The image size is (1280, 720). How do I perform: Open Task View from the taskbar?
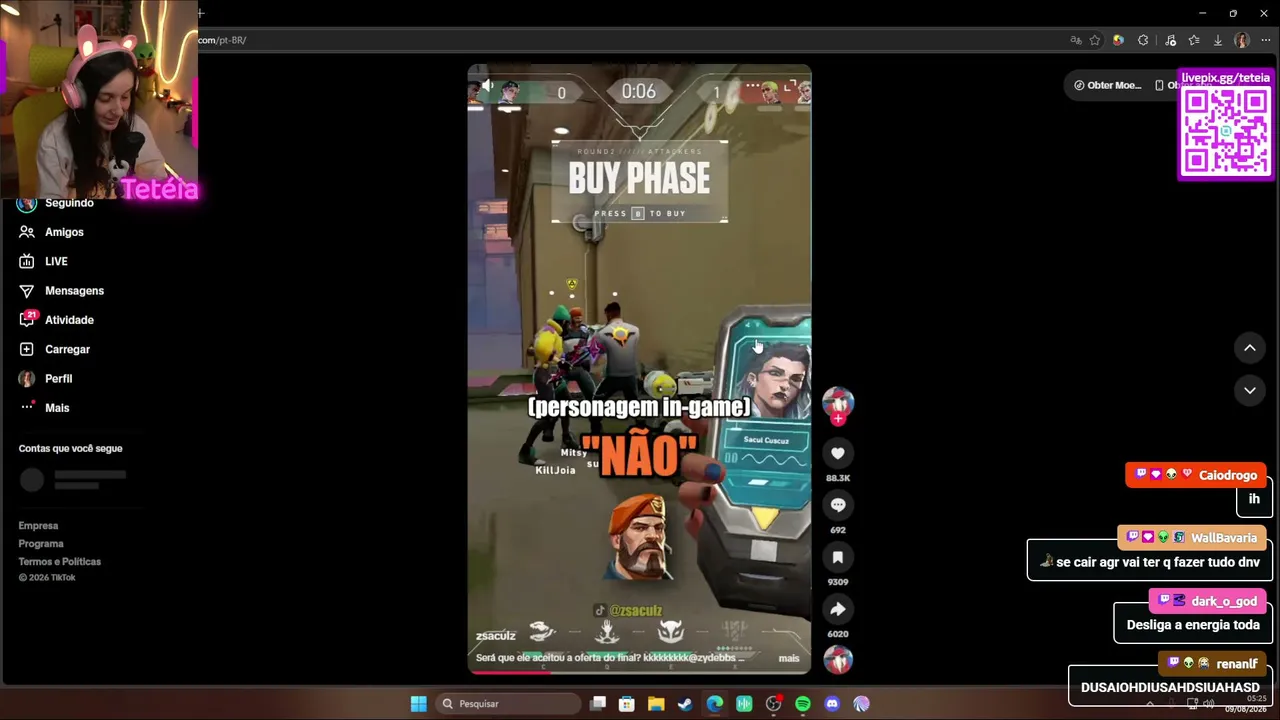coord(598,704)
